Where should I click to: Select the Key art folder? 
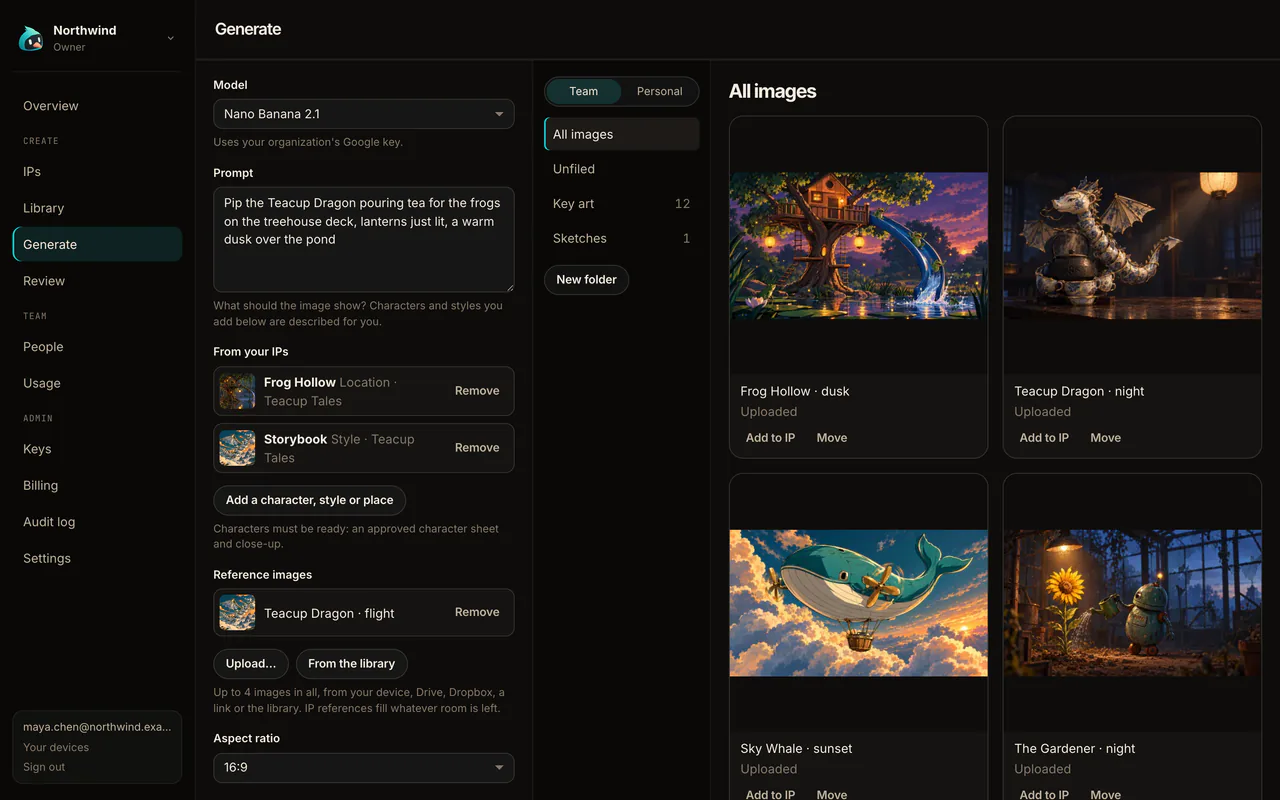coord(622,204)
